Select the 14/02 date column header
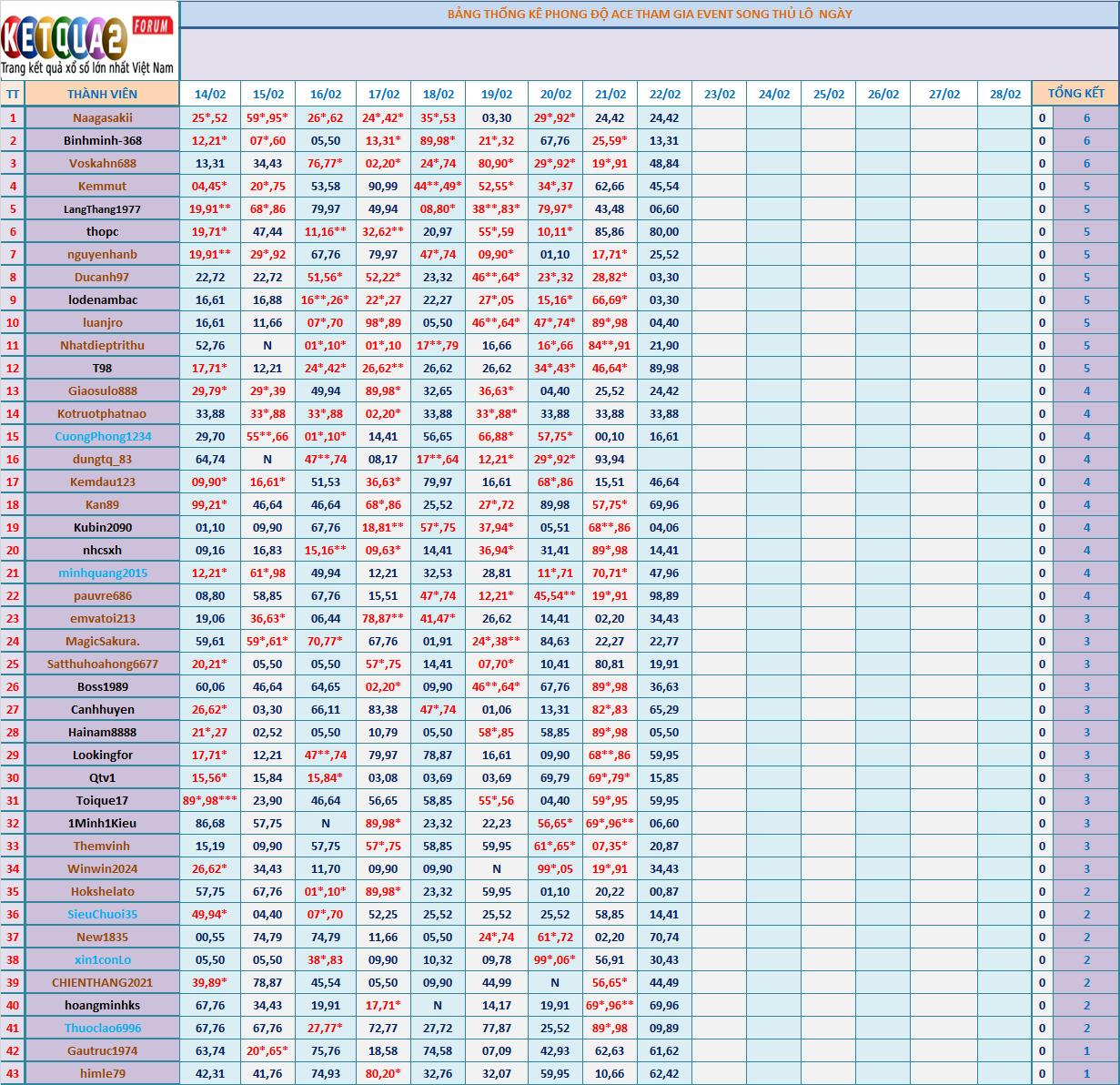 [209, 94]
